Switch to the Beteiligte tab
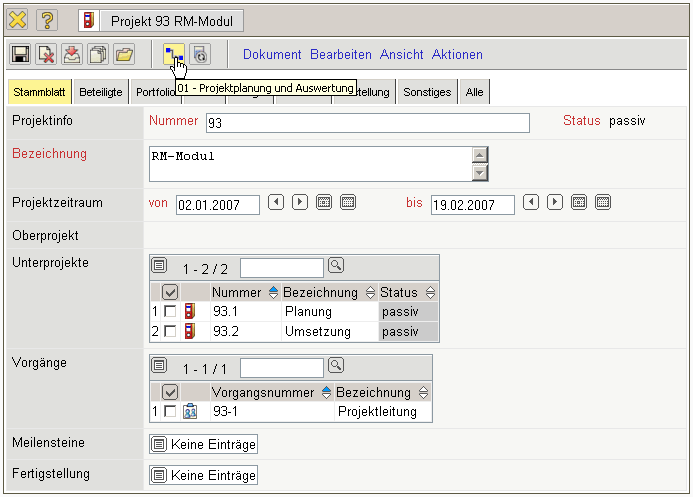The width and height of the screenshot is (693, 497). [100, 92]
